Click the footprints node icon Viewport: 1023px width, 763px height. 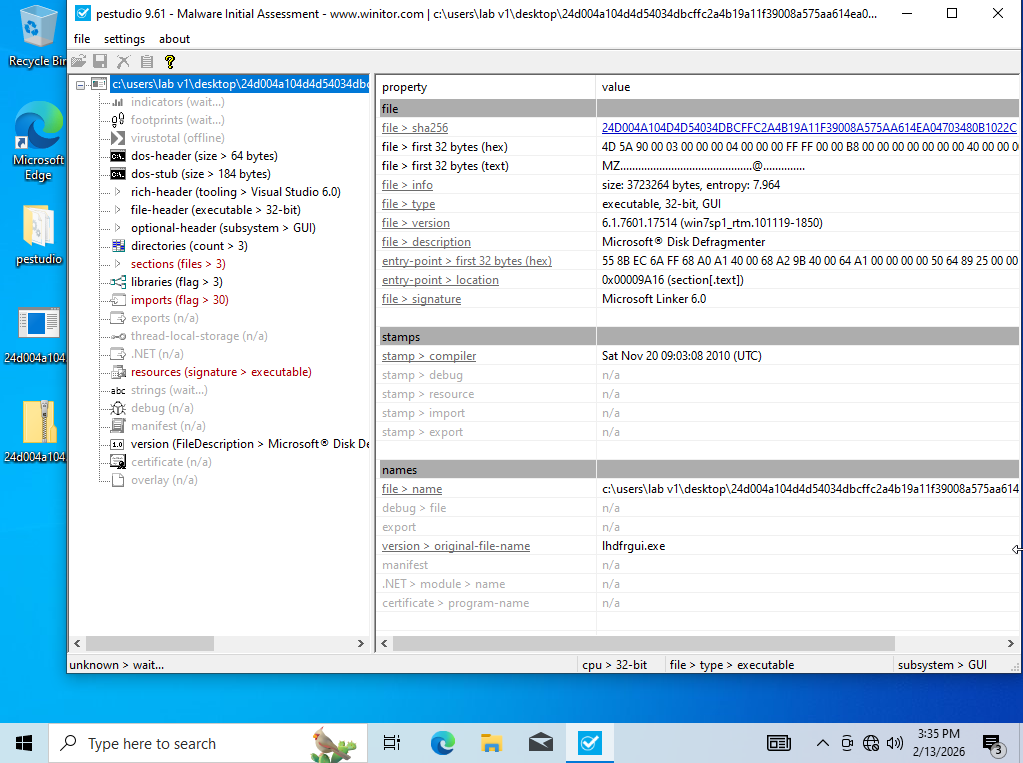118,120
